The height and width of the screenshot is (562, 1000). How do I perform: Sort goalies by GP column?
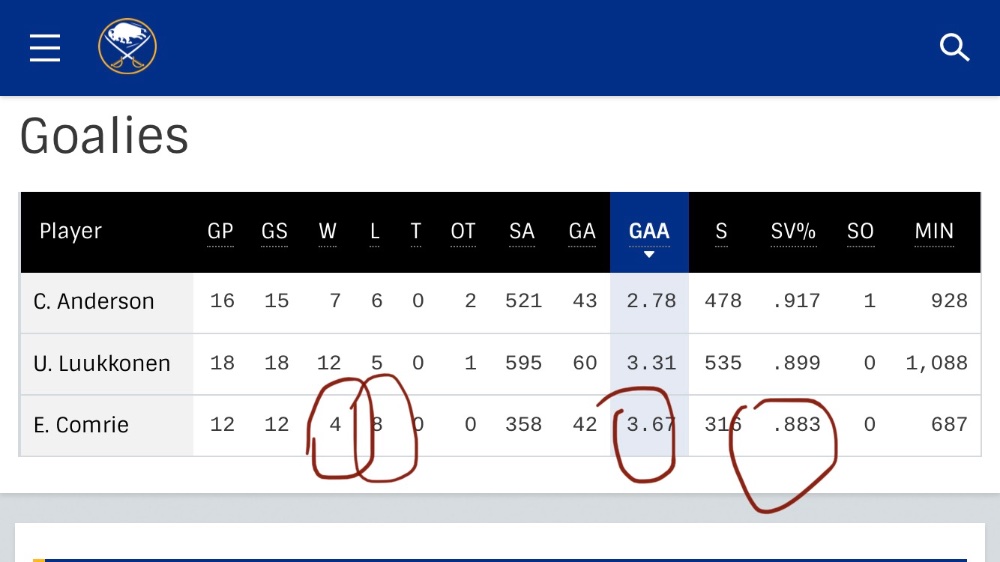[x=221, y=232]
